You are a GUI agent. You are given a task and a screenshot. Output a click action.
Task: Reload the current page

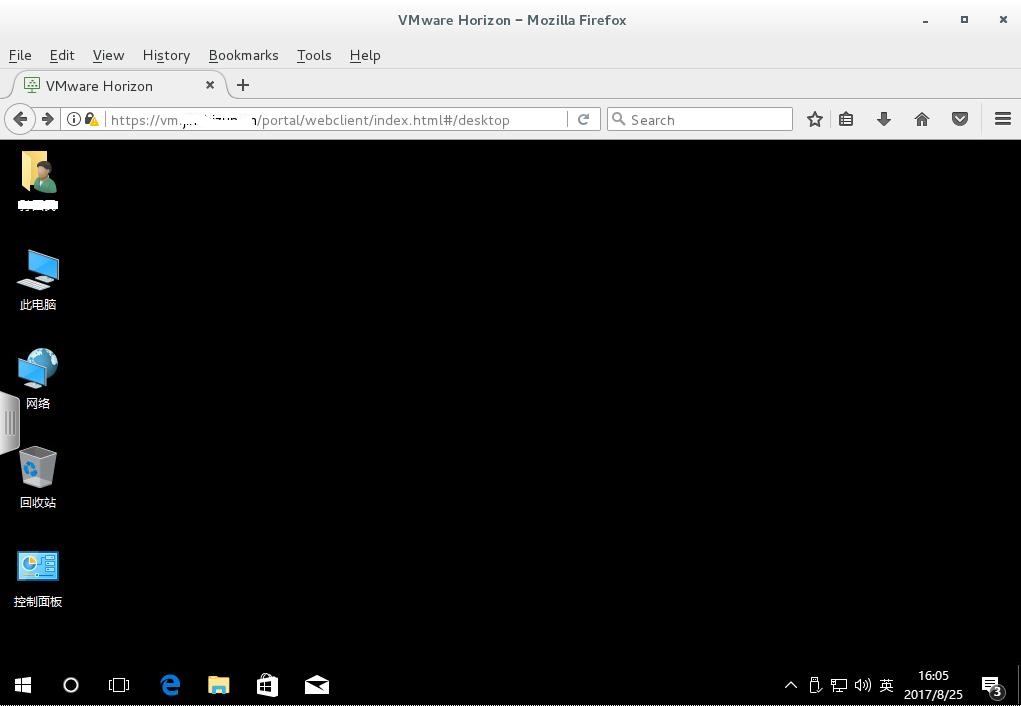583,119
